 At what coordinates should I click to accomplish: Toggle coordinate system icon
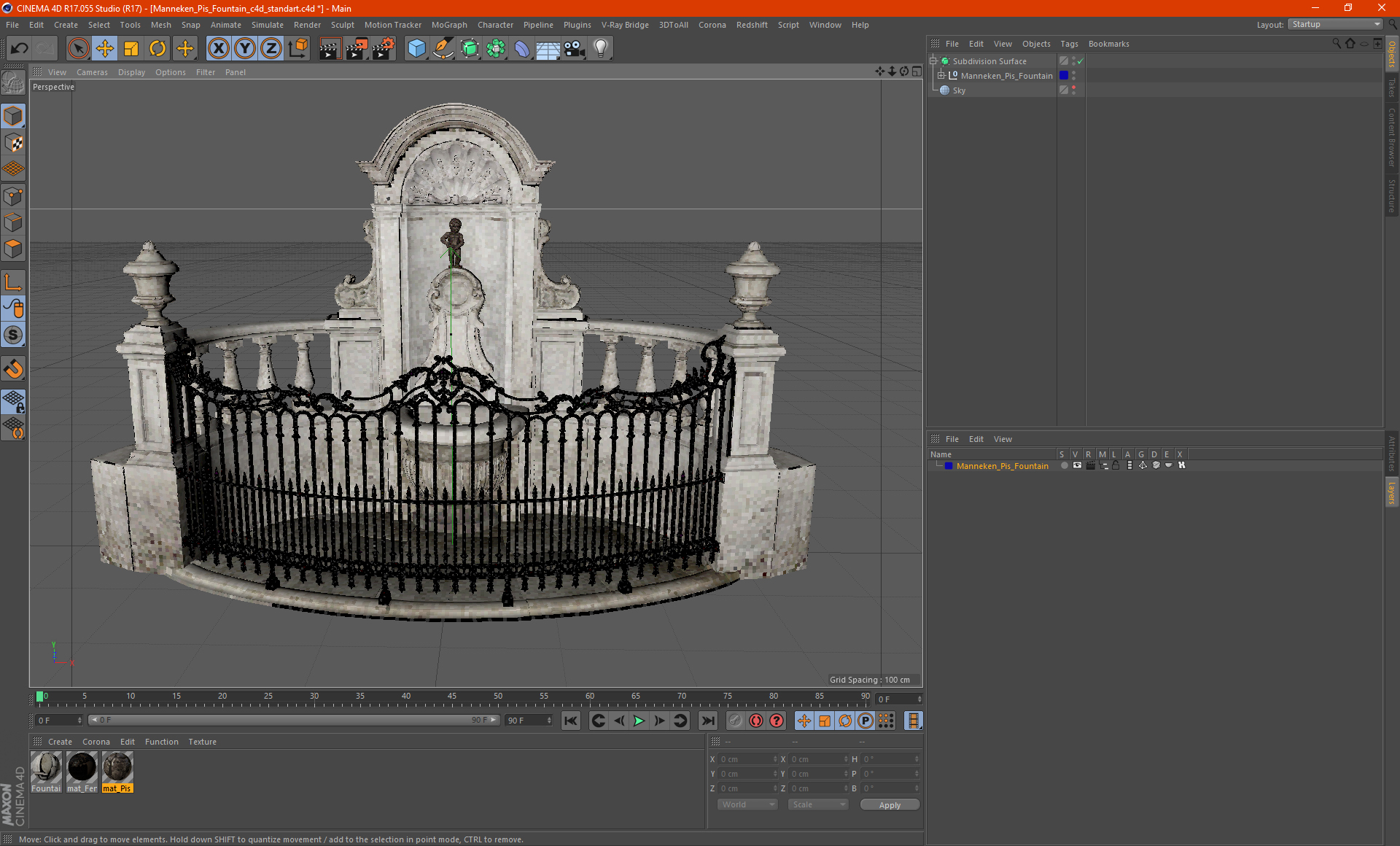298,49
